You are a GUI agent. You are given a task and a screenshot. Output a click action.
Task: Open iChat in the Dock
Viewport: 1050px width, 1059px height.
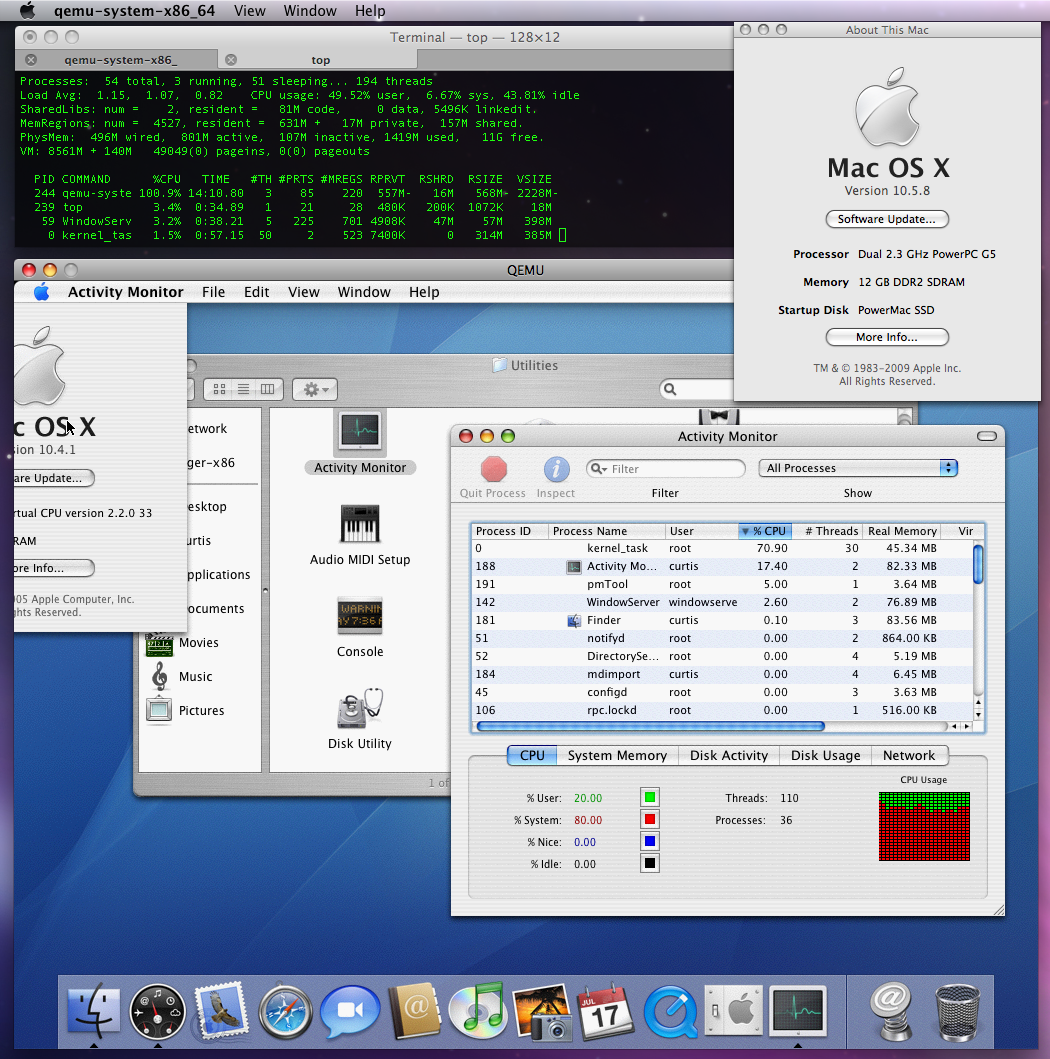pyautogui.click(x=350, y=1012)
